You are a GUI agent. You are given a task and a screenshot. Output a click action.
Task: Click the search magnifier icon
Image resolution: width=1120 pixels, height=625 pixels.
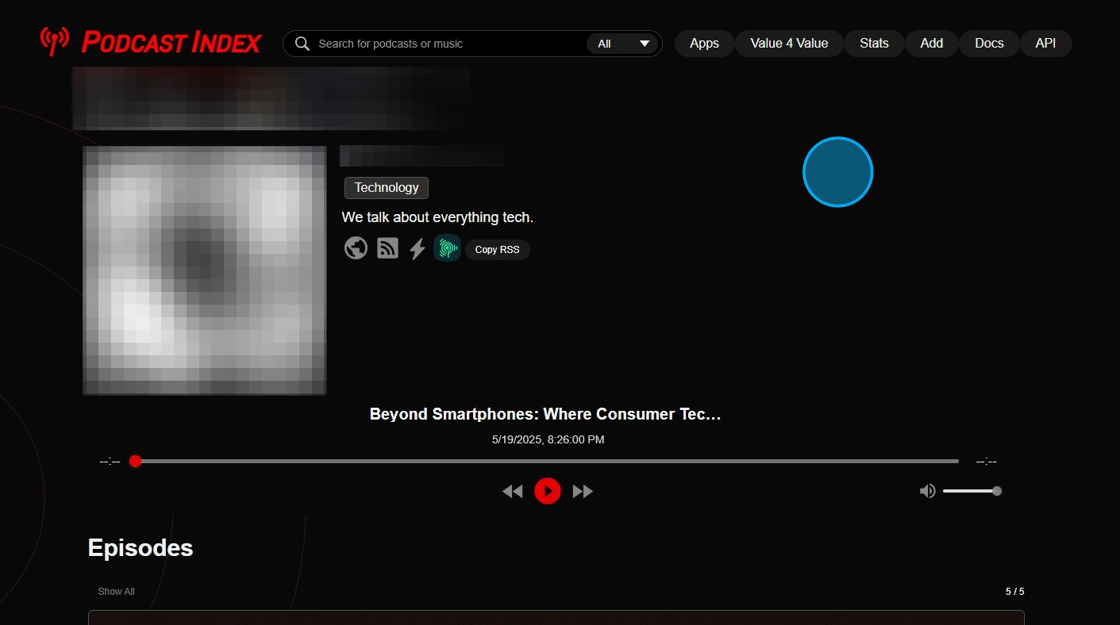[x=302, y=44]
